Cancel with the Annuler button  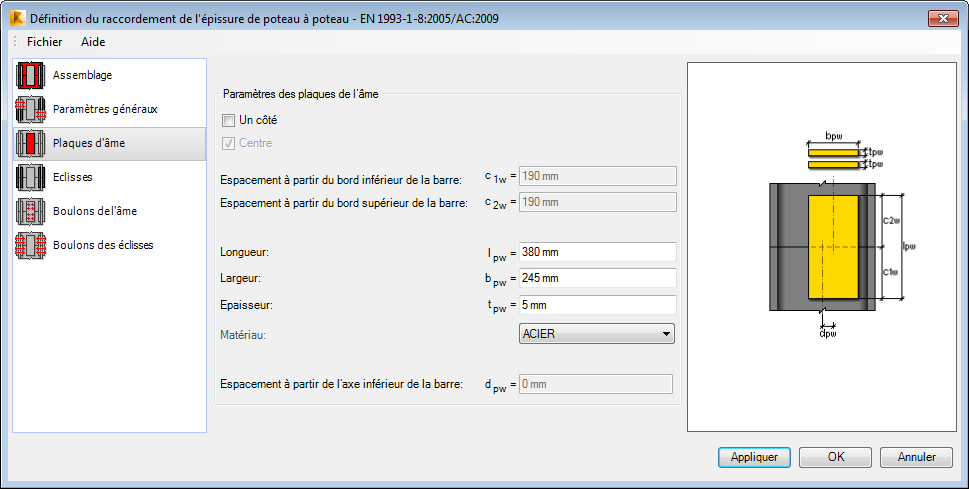point(916,457)
